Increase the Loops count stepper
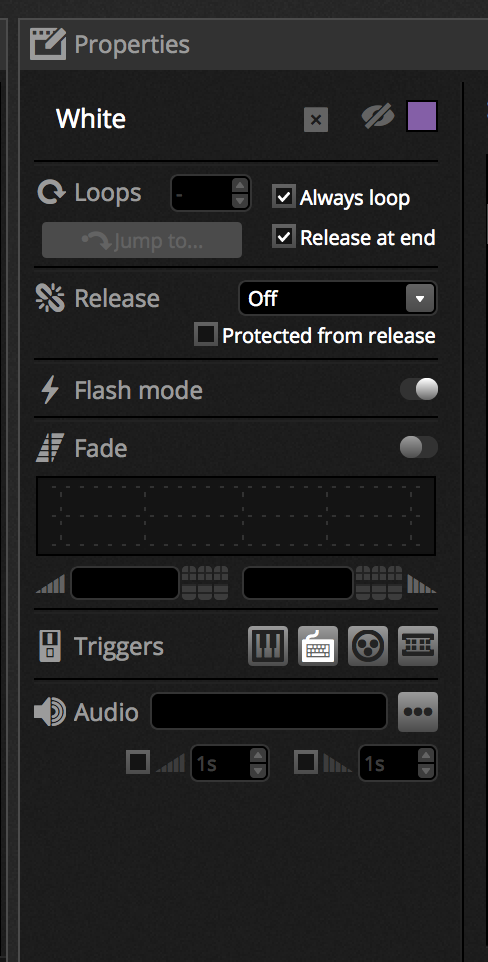 [240, 185]
